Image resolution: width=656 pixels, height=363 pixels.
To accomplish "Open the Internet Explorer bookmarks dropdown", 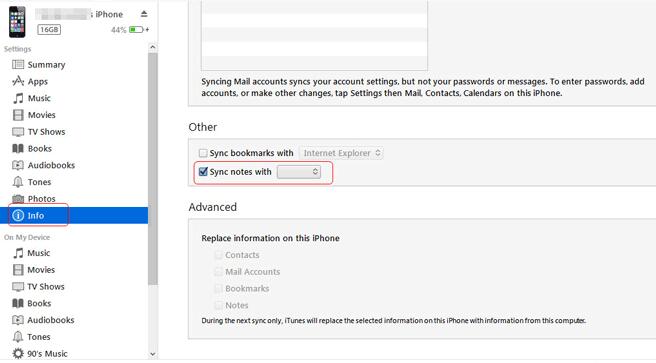I will pyautogui.click(x=341, y=153).
